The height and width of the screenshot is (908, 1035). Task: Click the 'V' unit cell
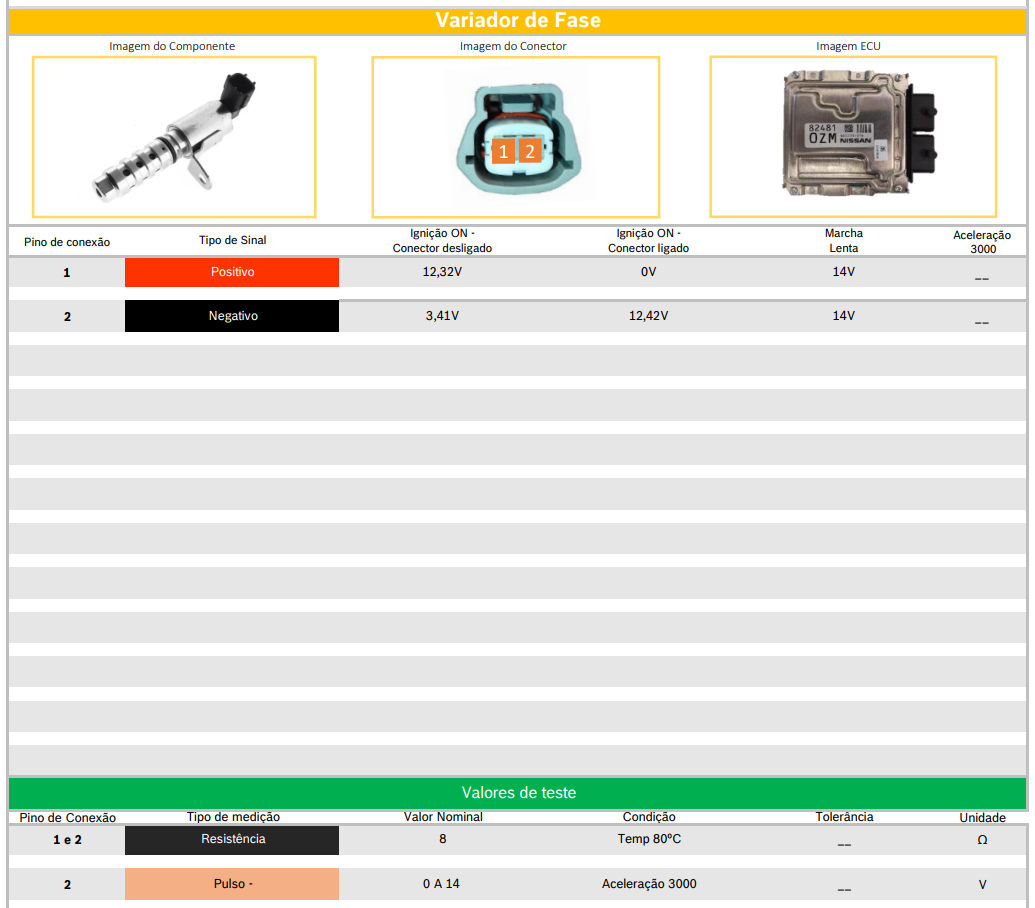click(982, 885)
